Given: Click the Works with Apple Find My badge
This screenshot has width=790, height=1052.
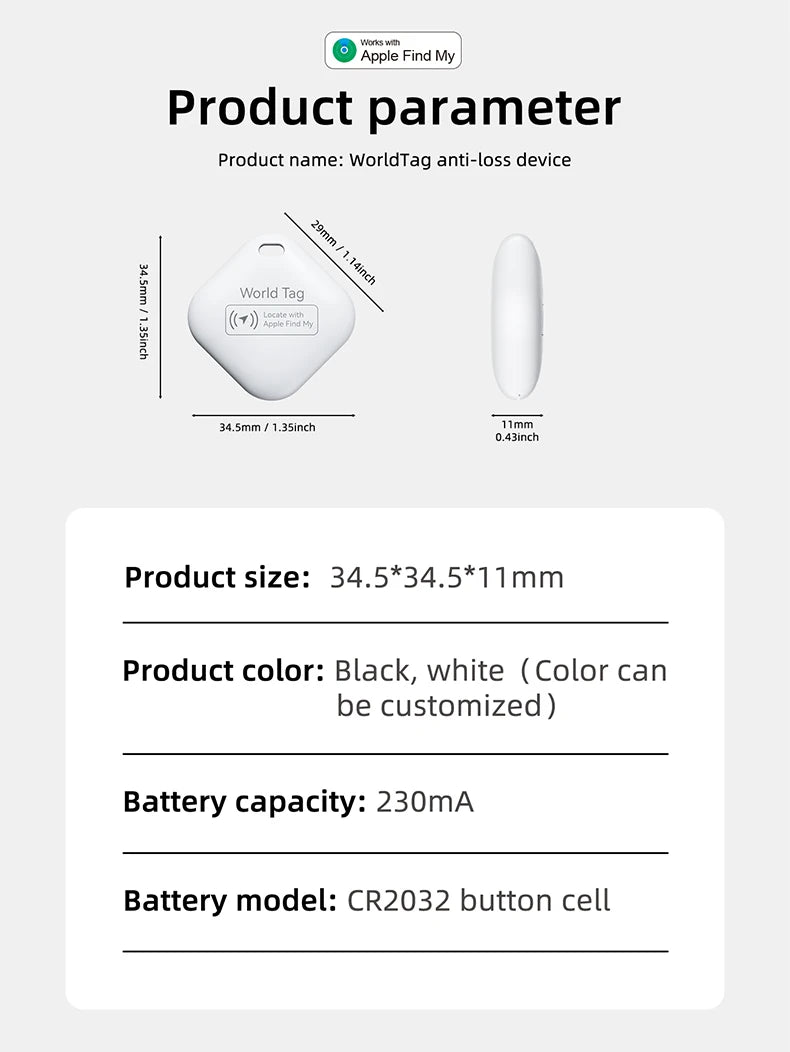Looking at the screenshot, I should [x=394, y=50].
